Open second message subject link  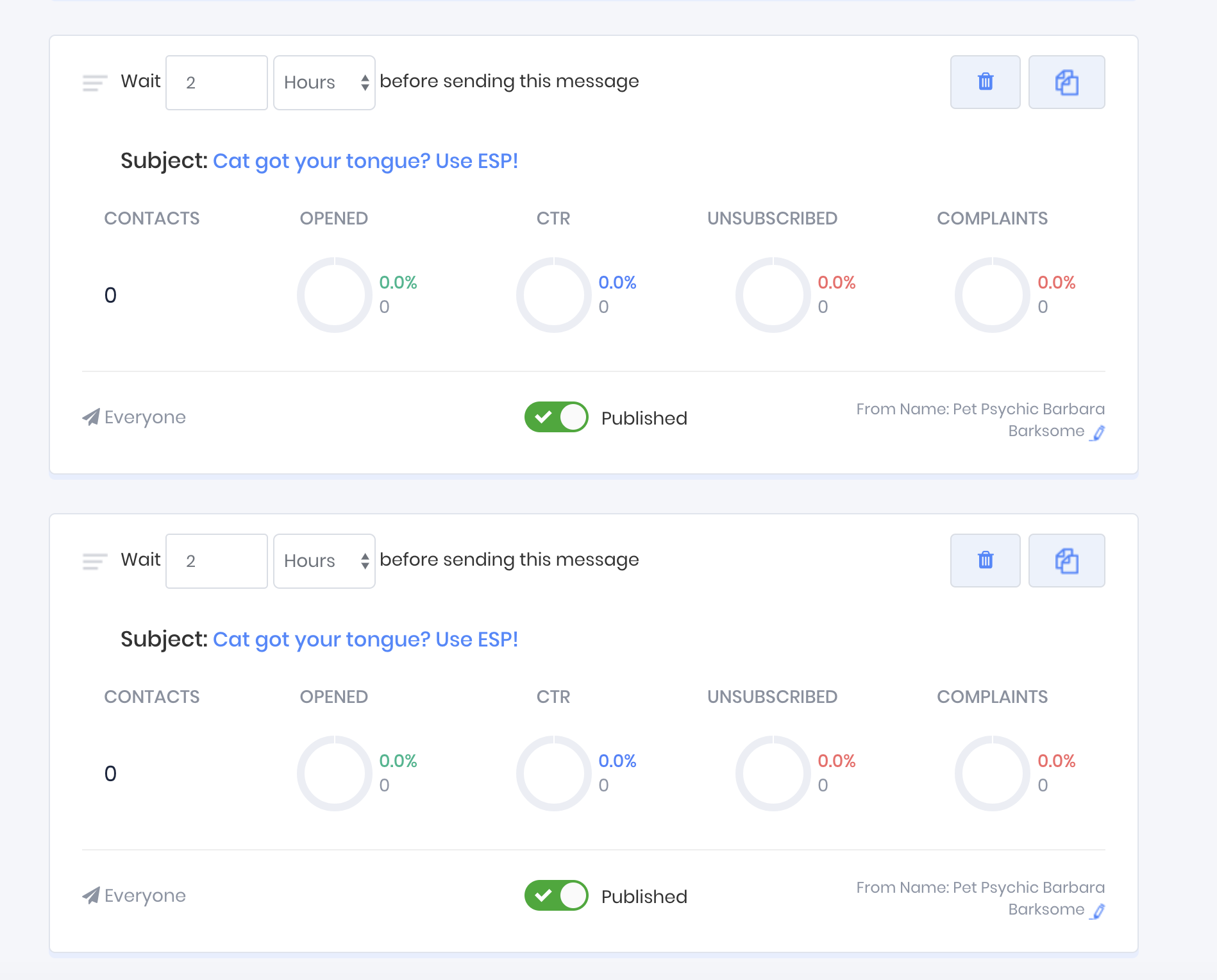[365, 639]
